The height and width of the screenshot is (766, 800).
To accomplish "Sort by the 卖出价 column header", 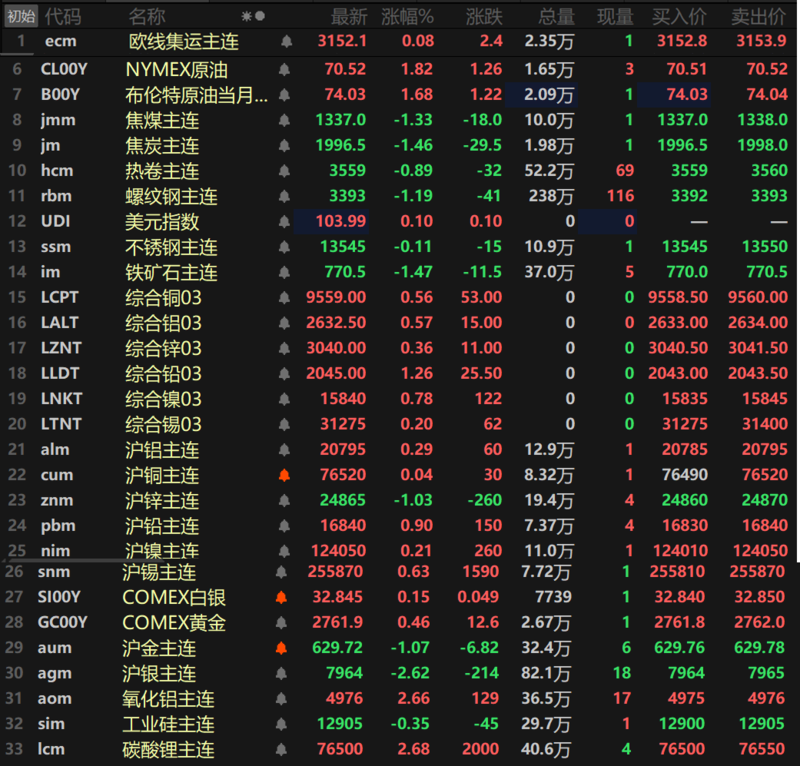I will tap(758, 17).
